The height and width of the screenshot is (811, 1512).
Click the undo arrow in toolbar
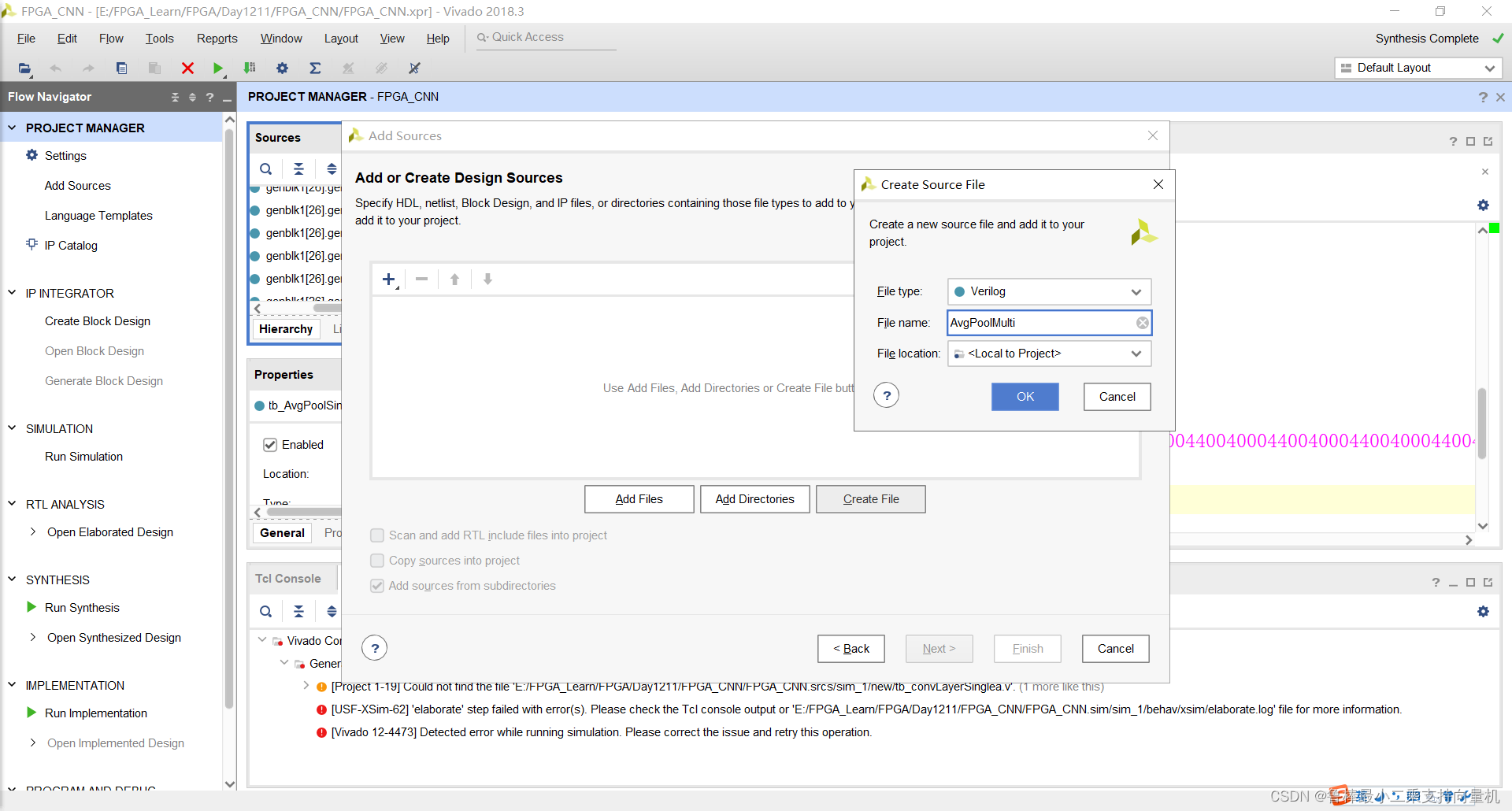(55, 69)
